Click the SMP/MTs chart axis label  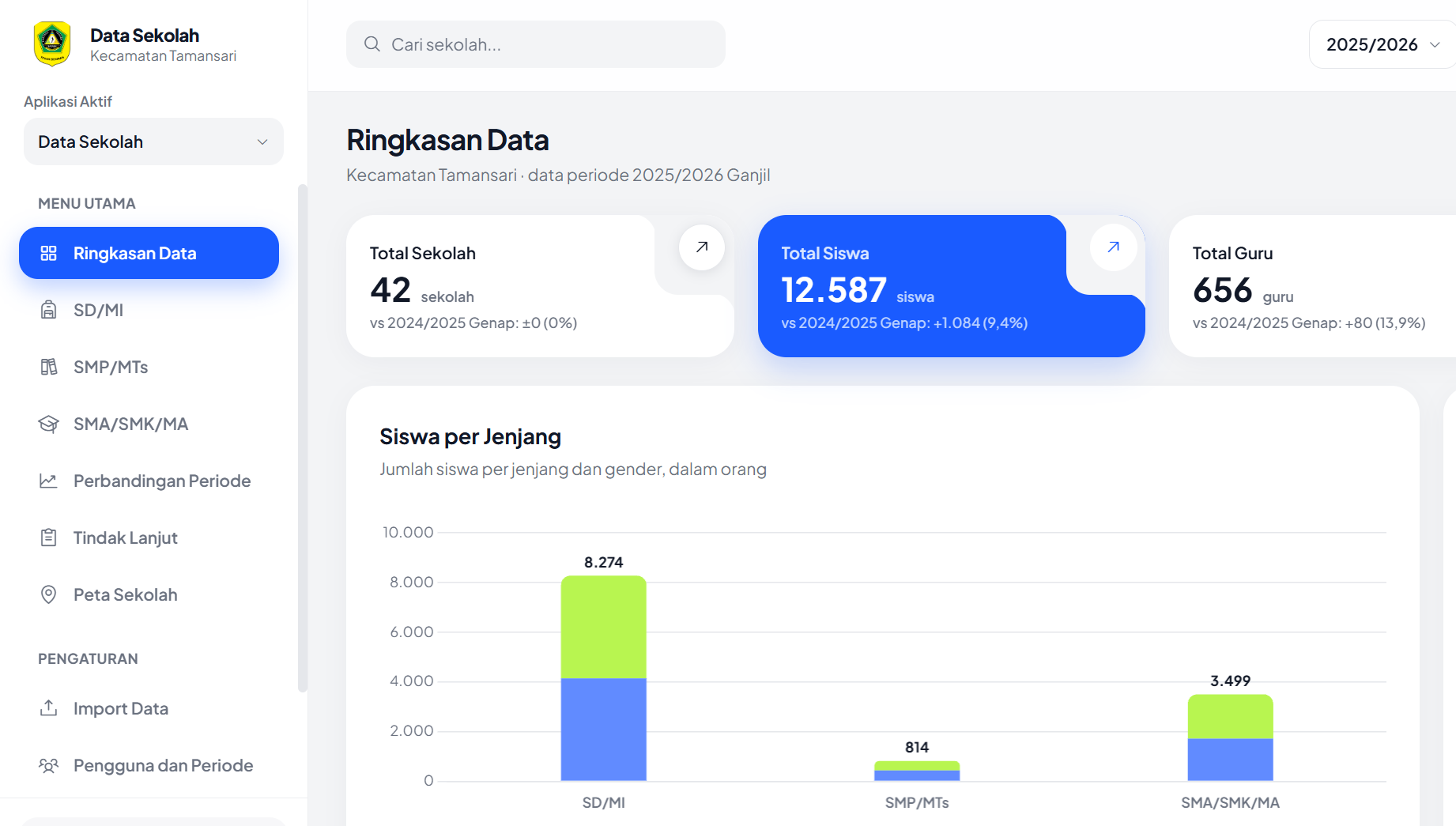[917, 802]
